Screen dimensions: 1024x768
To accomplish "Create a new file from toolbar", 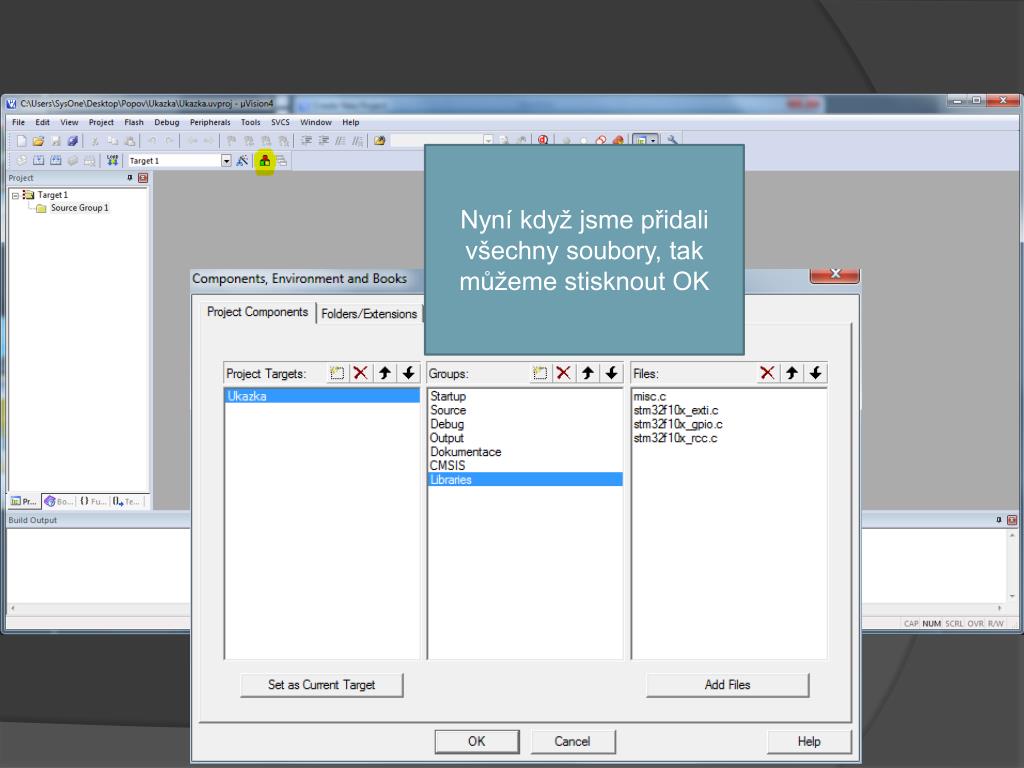I will point(22,140).
